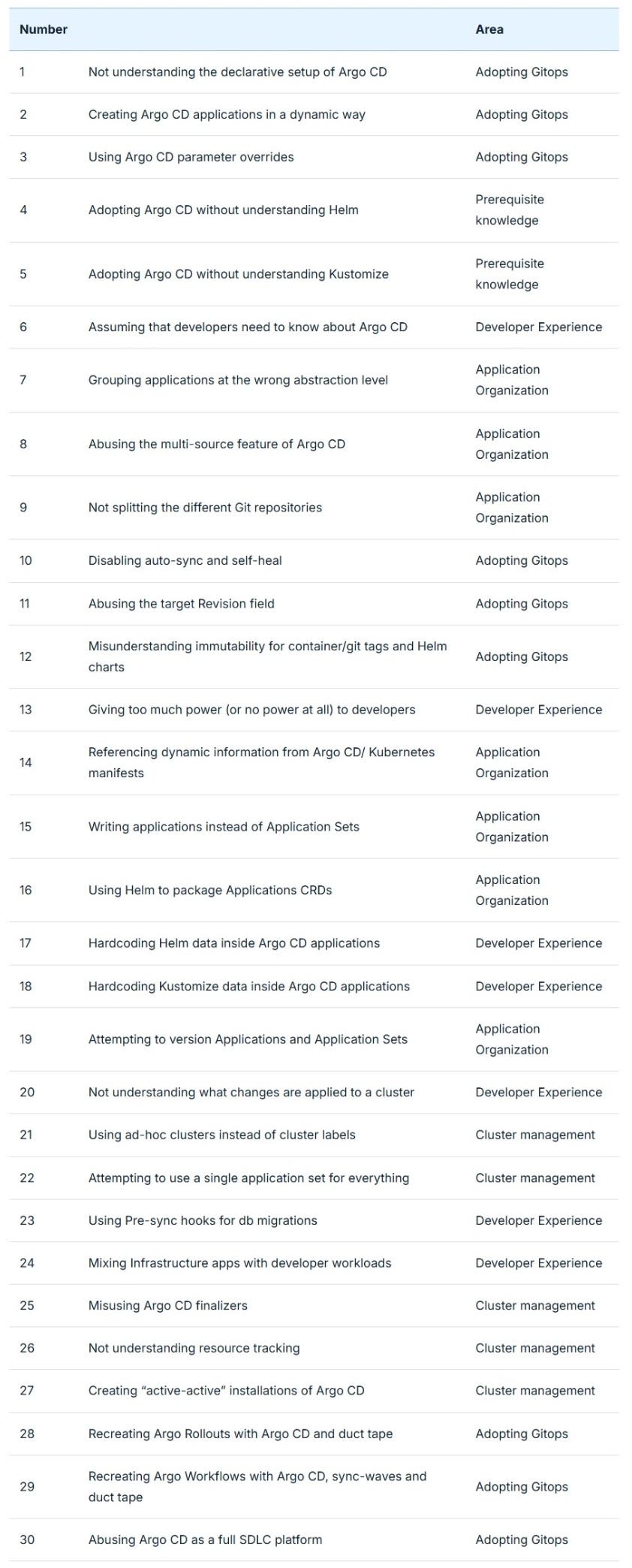Click 'Creating Argo CD applications in a dynamic way'
Image resolution: width=632 pixels, height=1568 pixels.
227,114
